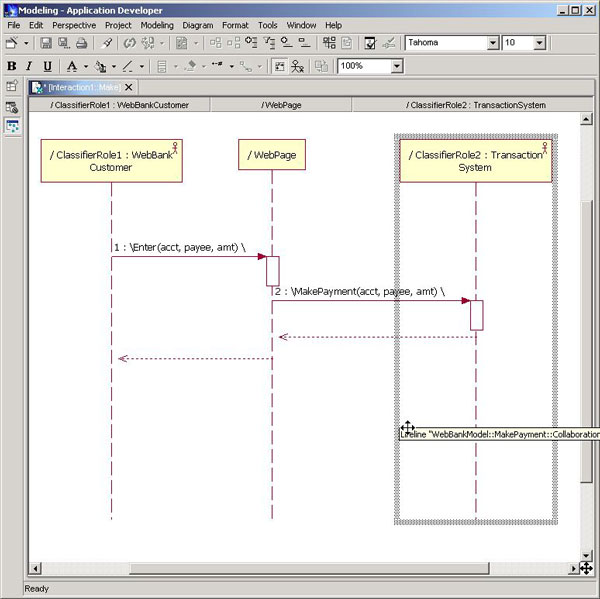Select the / WebPage lifeline box

(272, 155)
